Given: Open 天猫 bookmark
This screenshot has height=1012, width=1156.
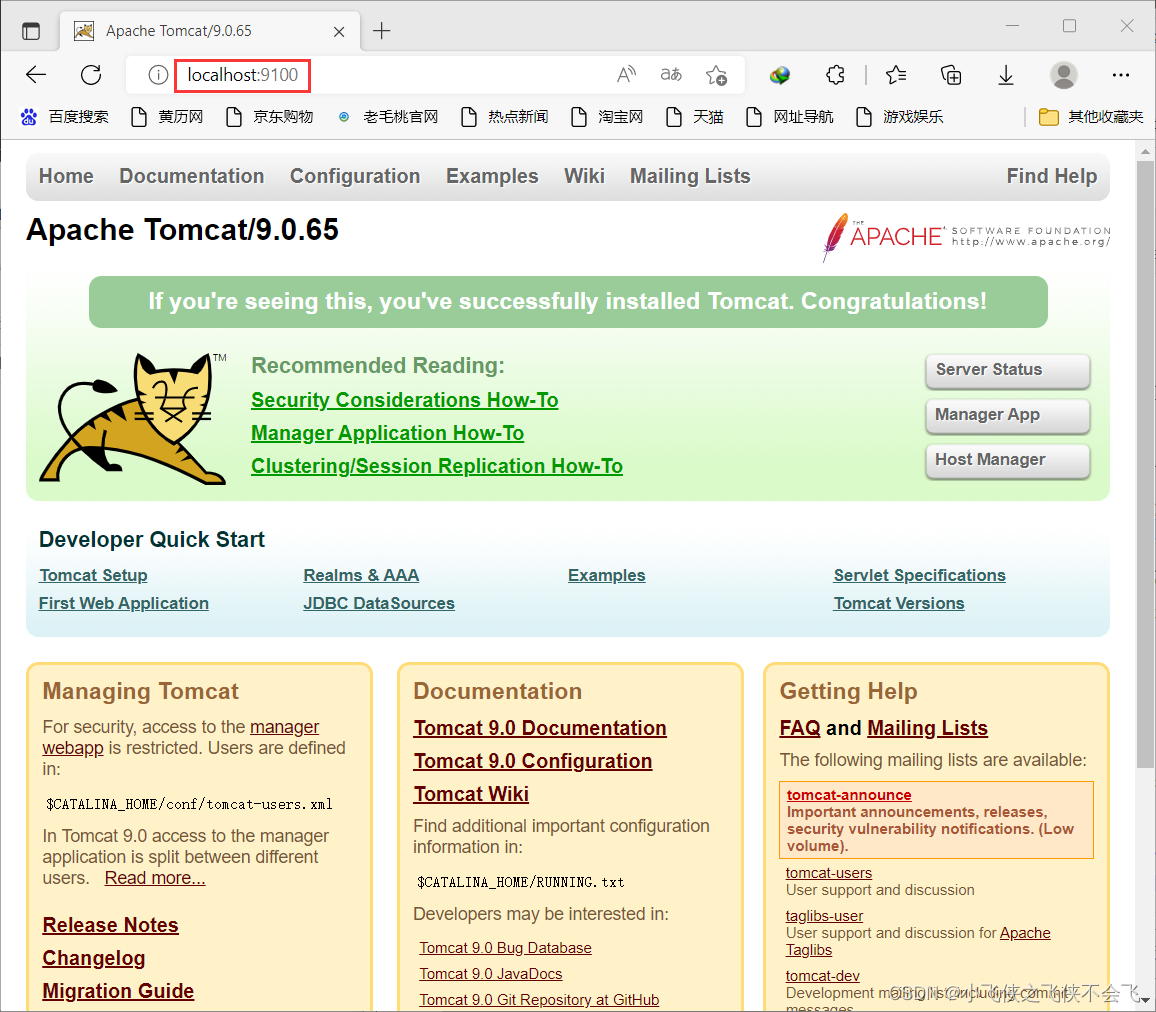Looking at the screenshot, I should pyautogui.click(x=694, y=116).
